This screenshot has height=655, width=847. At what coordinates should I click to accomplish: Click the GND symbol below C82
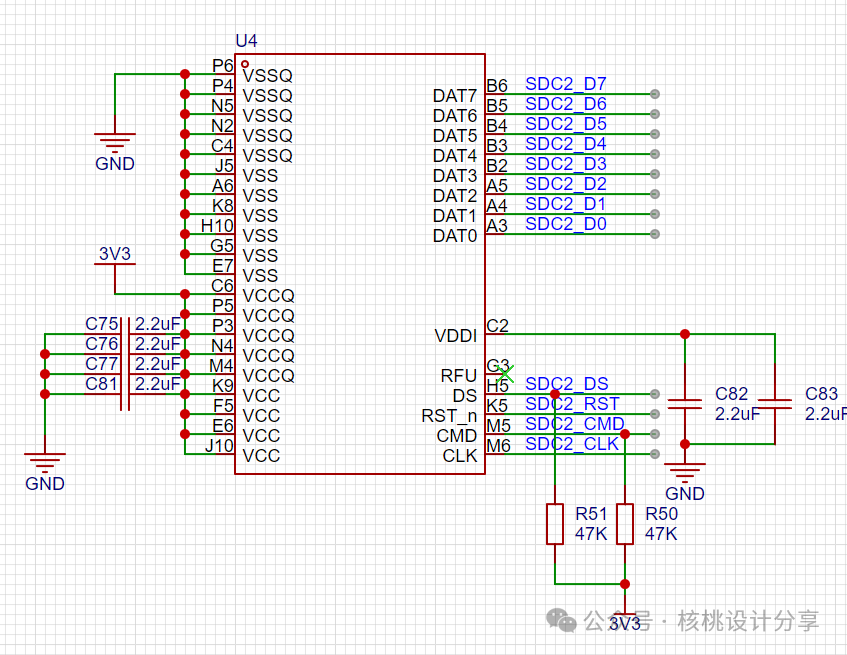tap(685, 472)
